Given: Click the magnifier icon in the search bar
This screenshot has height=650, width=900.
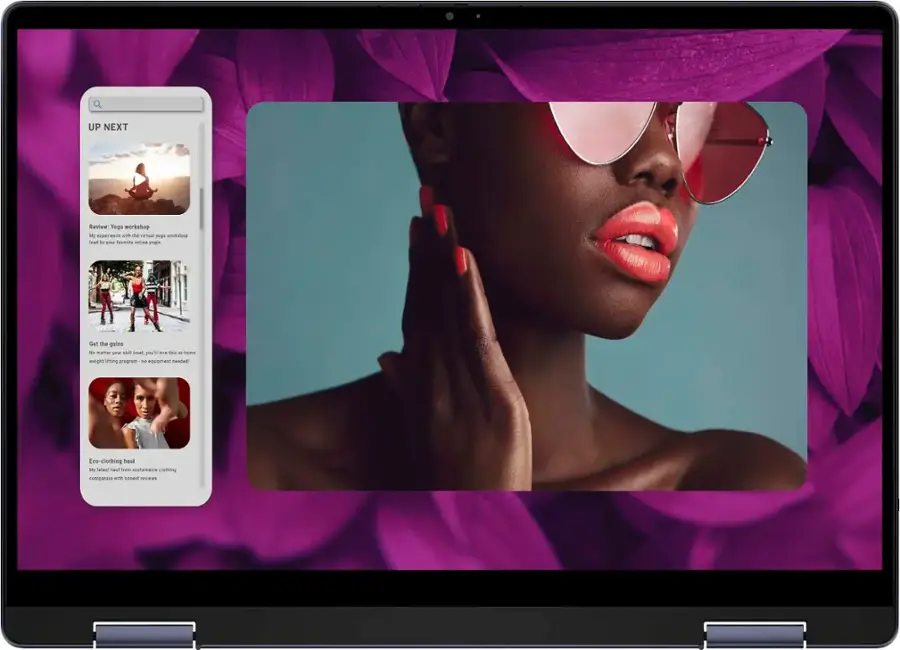Looking at the screenshot, I should 98,104.
